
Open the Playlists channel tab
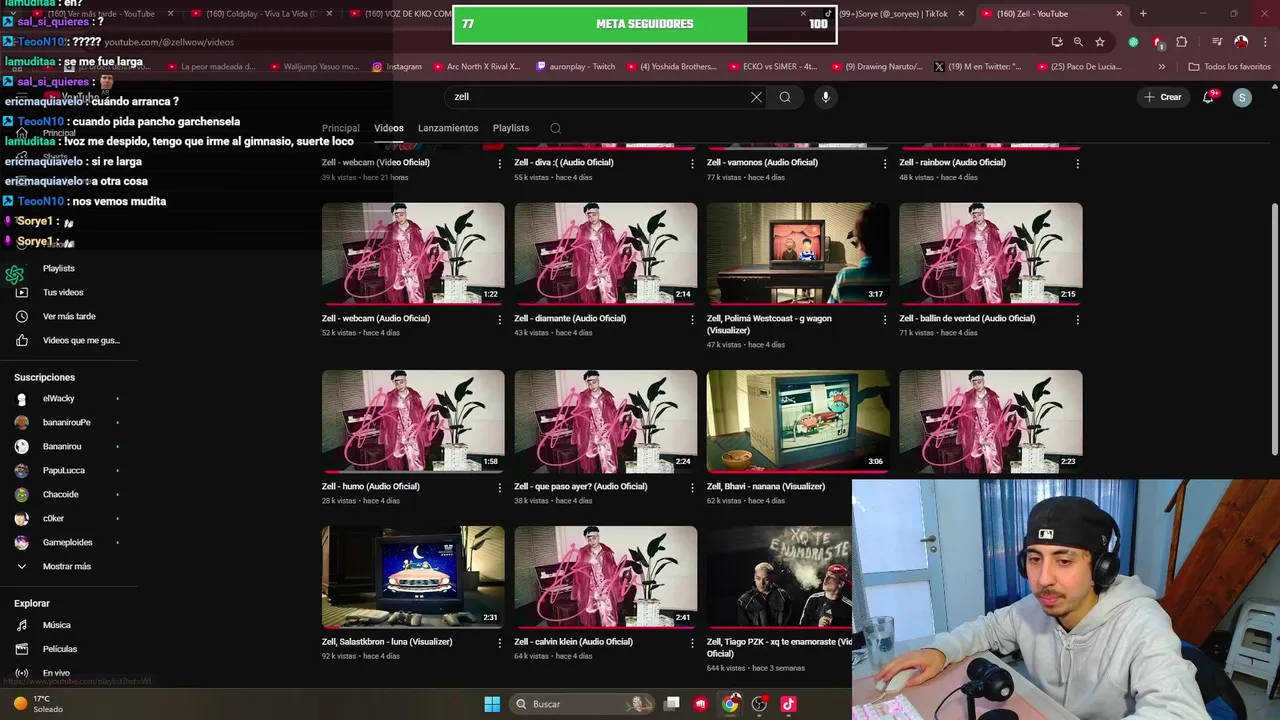tap(511, 128)
